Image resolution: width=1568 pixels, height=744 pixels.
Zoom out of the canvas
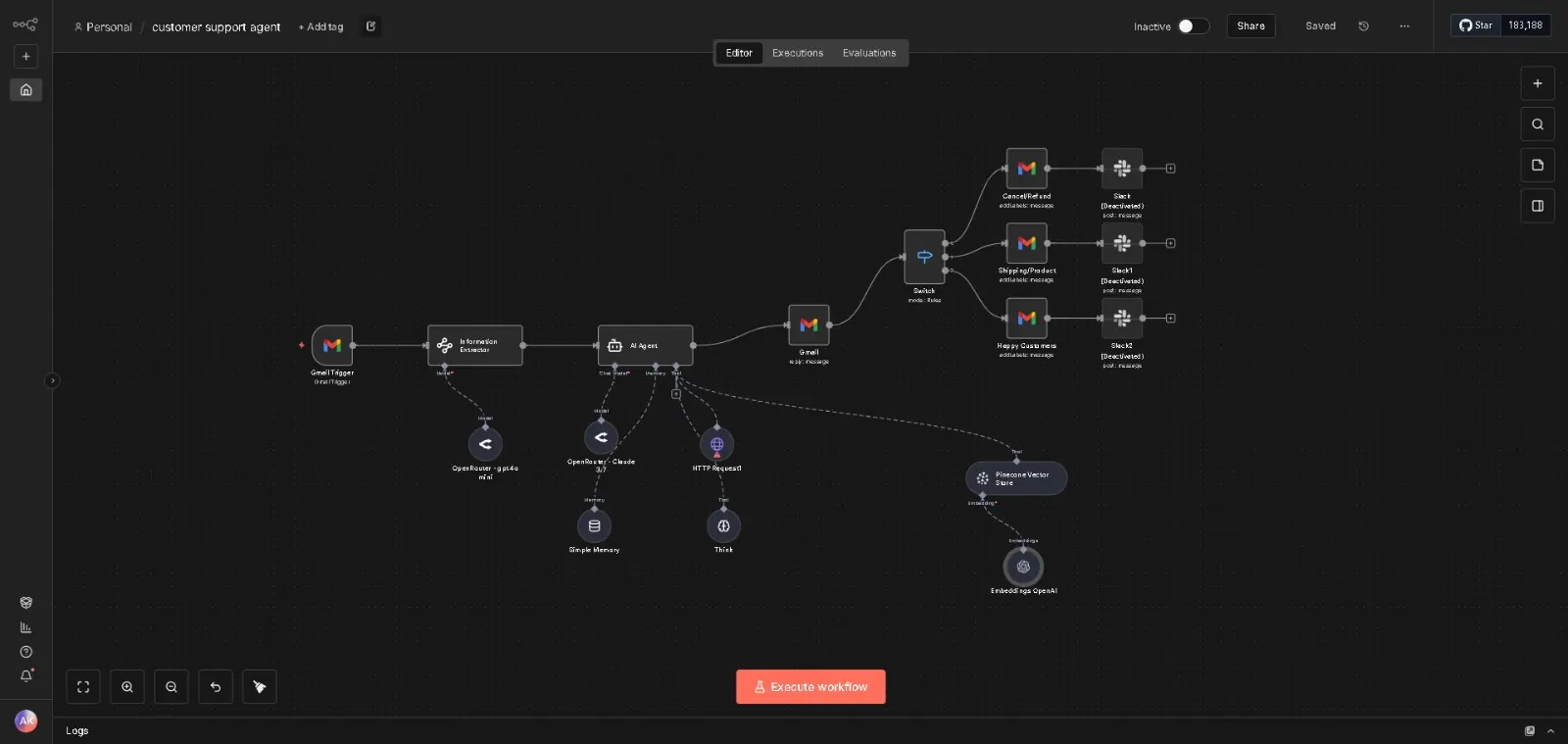coord(171,687)
